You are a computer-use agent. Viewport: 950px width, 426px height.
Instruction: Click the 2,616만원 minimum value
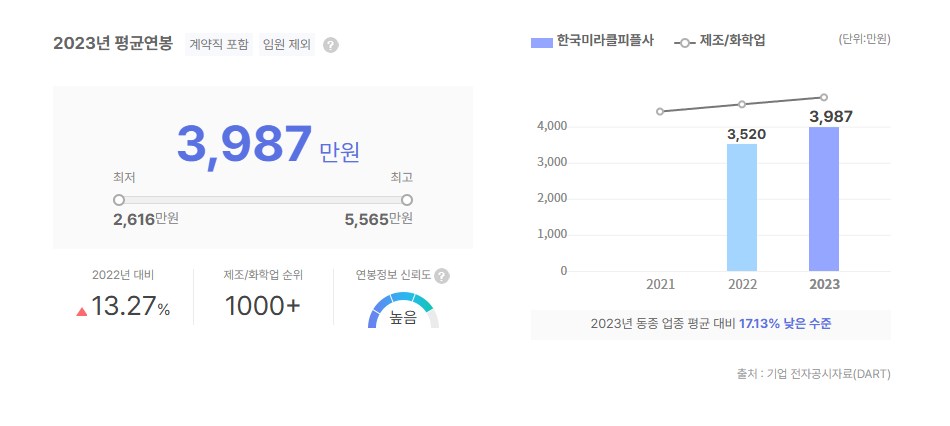[146, 219]
